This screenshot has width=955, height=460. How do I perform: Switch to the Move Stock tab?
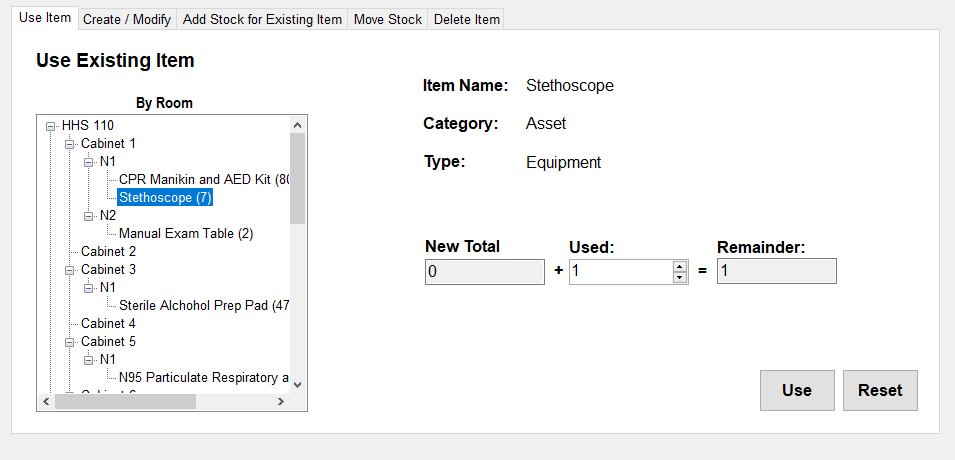pyautogui.click(x=388, y=19)
